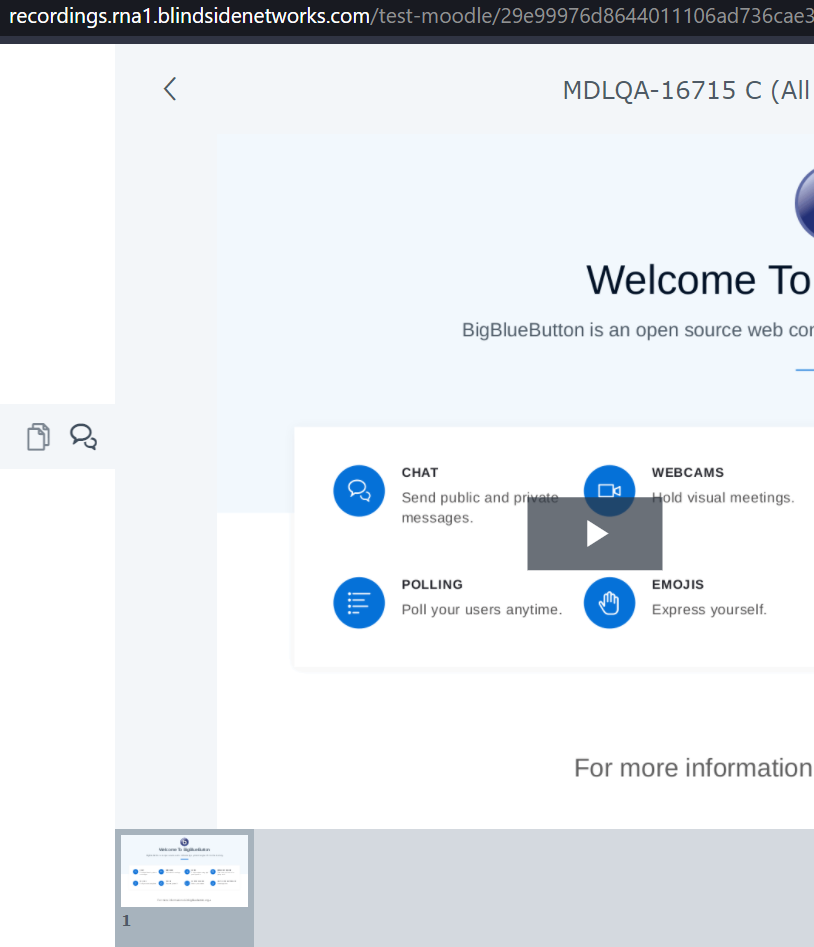Start playback with the center play button

(595, 534)
